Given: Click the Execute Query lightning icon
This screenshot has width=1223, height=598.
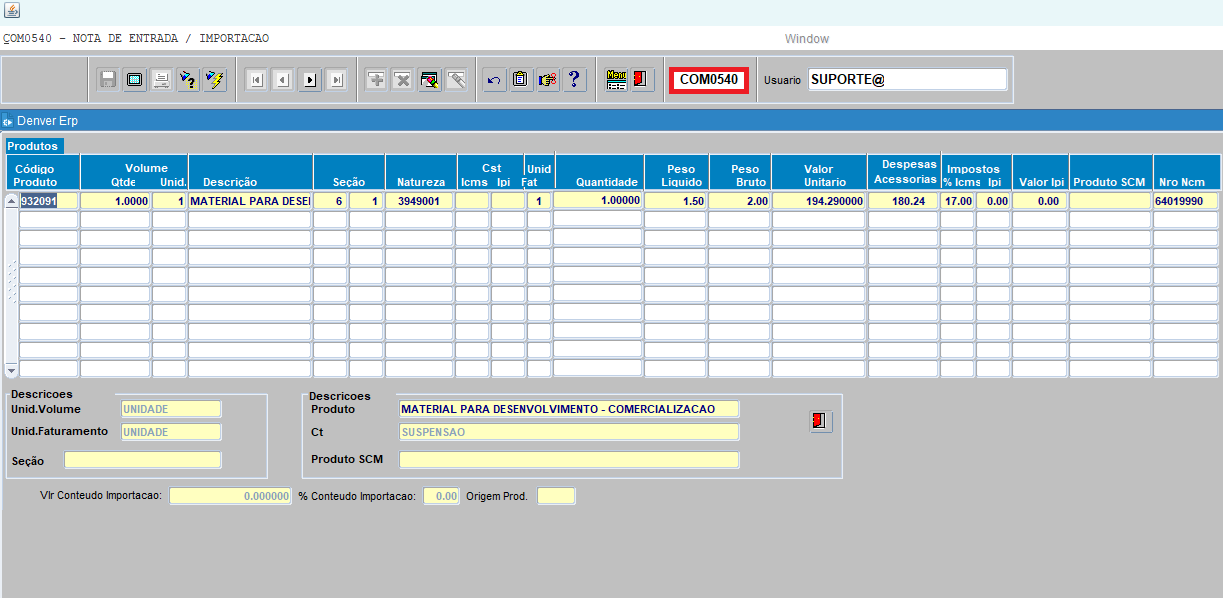Looking at the screenshot, I should point(214,80).
